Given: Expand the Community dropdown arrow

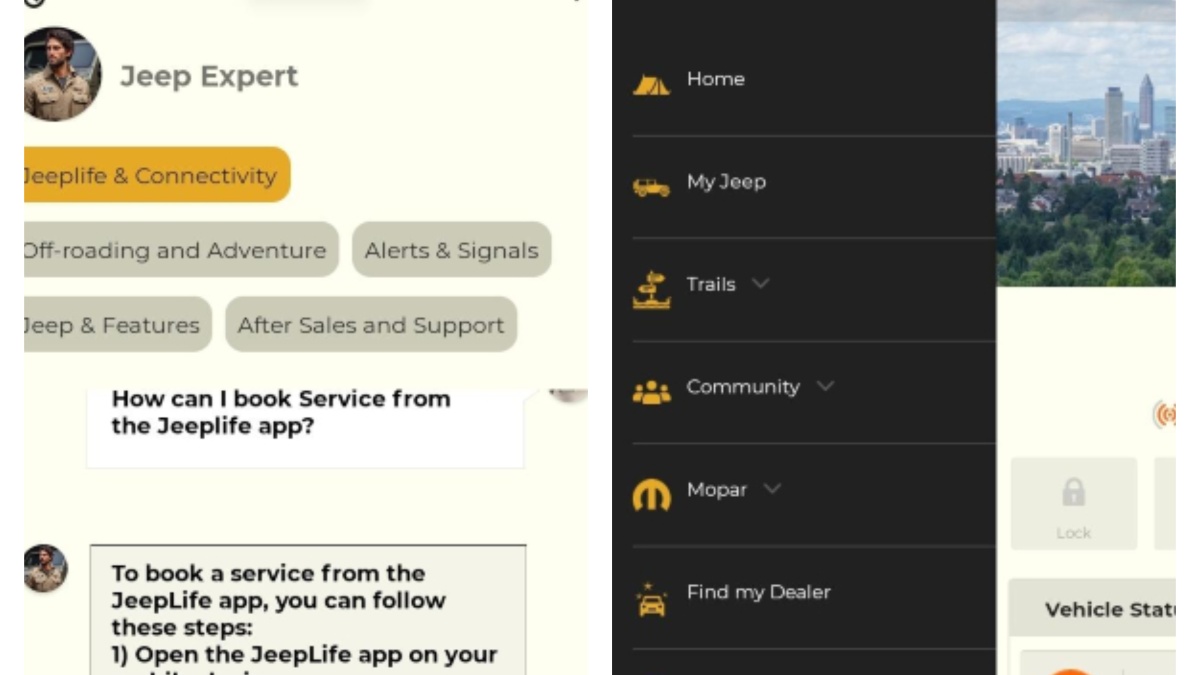Looking at the screenshot, I should 825,385.
